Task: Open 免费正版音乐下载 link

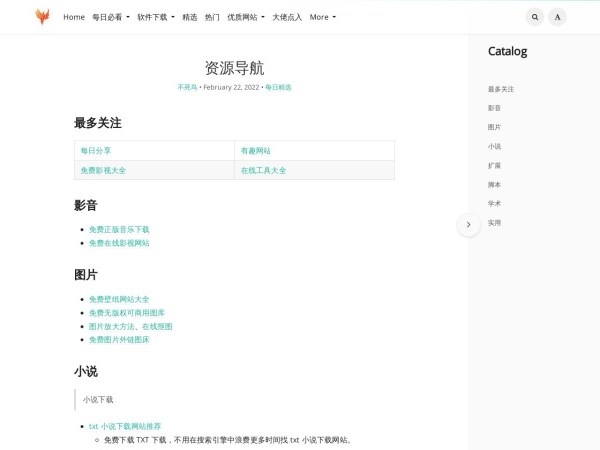Action: click(119, 229)
